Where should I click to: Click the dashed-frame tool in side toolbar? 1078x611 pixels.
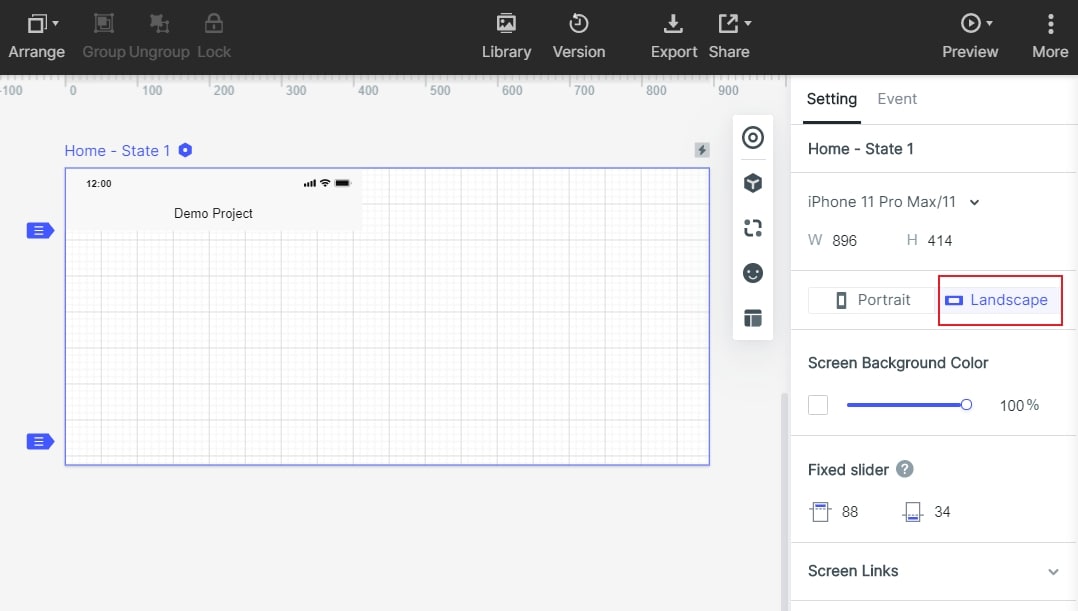(x=753, y=228)
